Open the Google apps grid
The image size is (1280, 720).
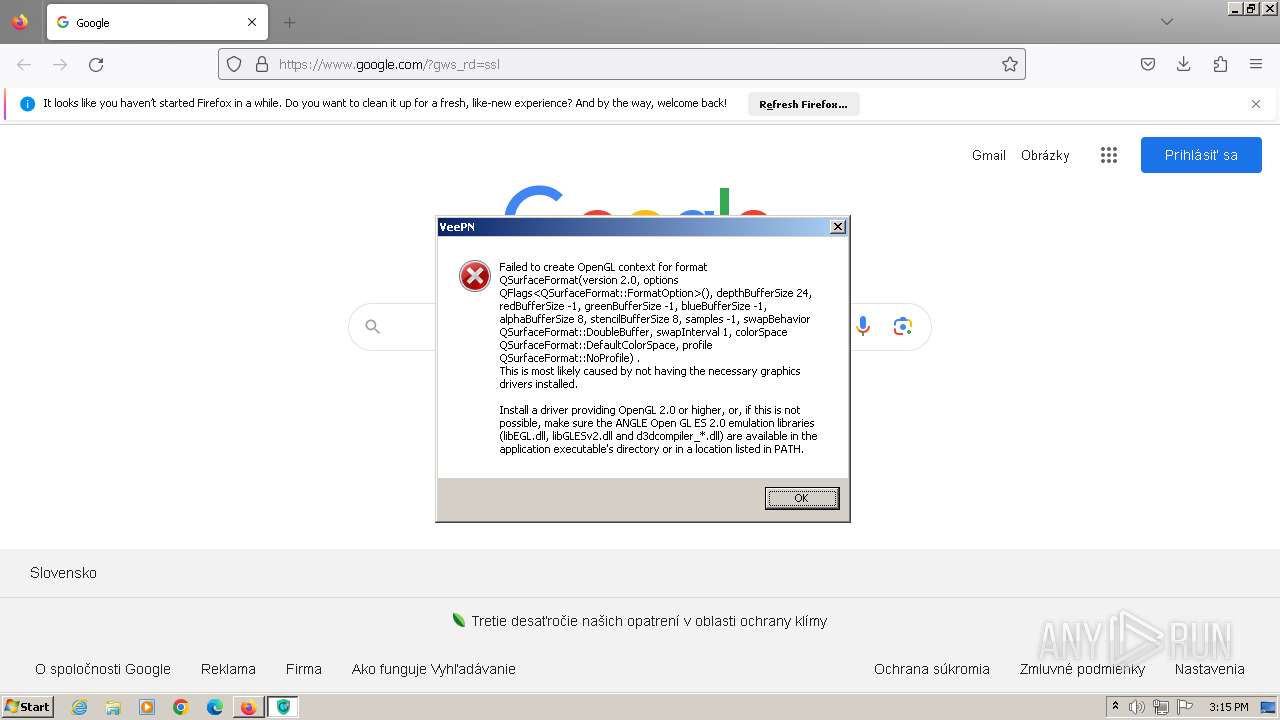[x=1108, y=155]
